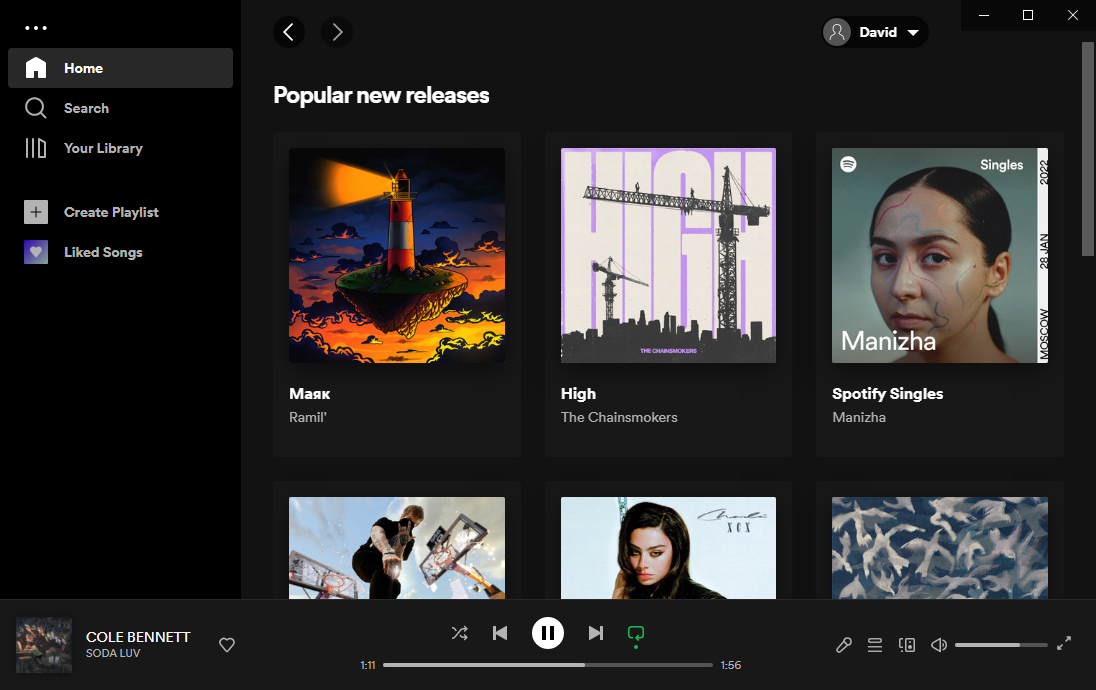Open the High album cover

[x=668, y=255]
